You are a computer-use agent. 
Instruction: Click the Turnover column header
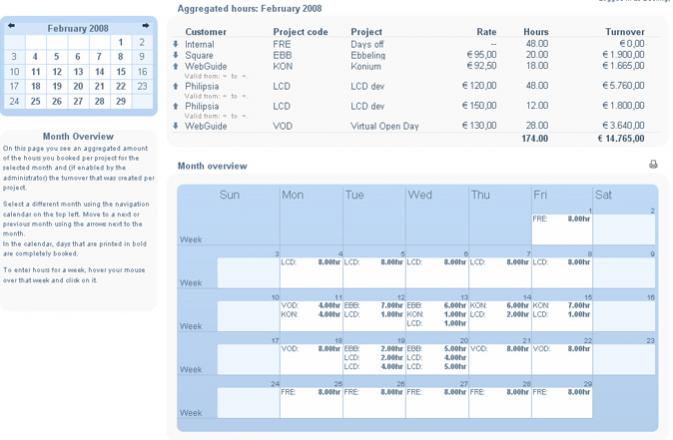[624, 32]
